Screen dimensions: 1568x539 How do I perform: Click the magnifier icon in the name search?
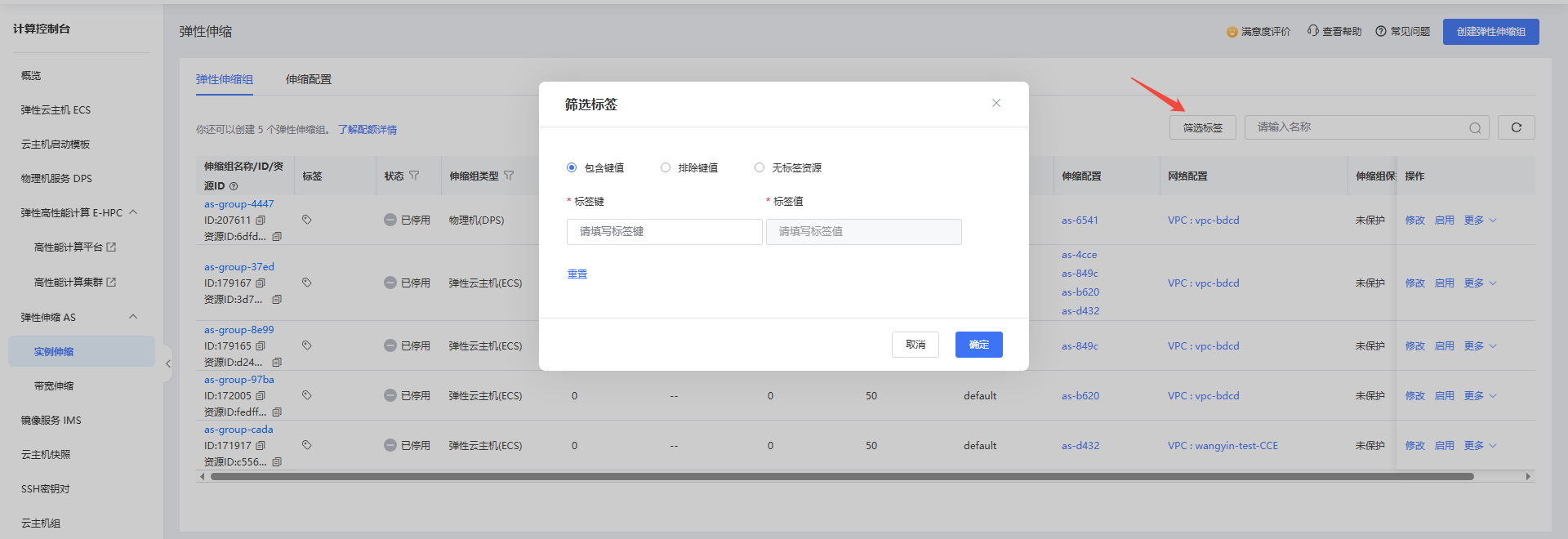pos(1475,128)
